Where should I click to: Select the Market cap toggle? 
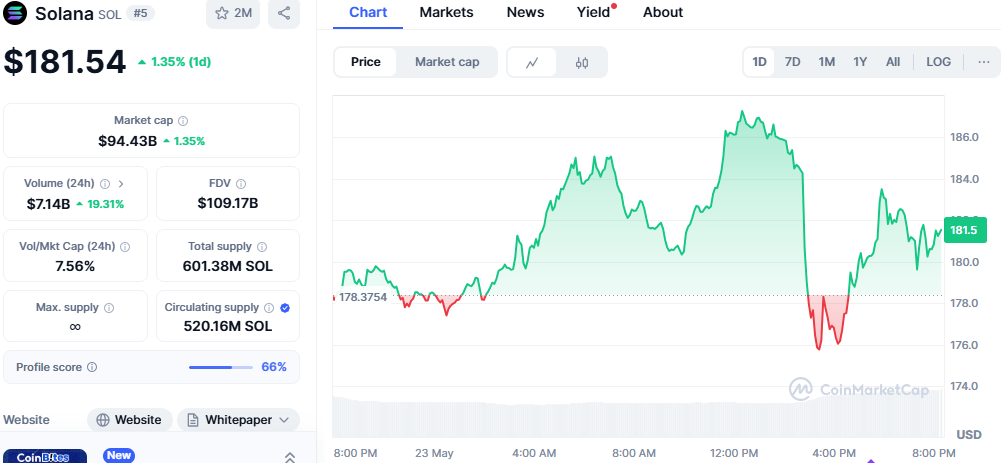coord(447,62)
